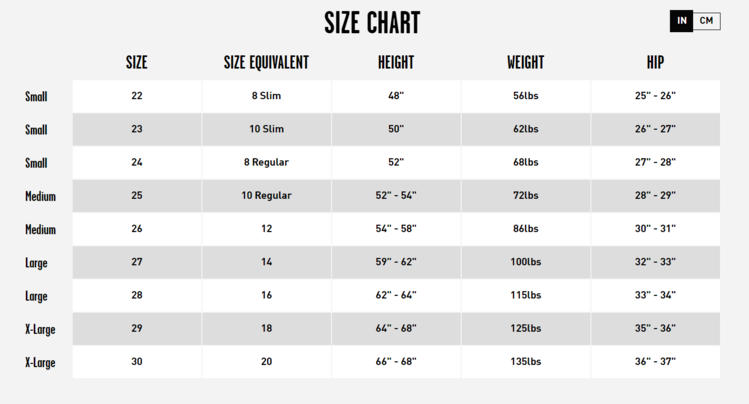The width and height of the screenshot is (749, 404).
Task: Click the SIZE EQUIVALENT column header
Action: (x=266, y=62)
